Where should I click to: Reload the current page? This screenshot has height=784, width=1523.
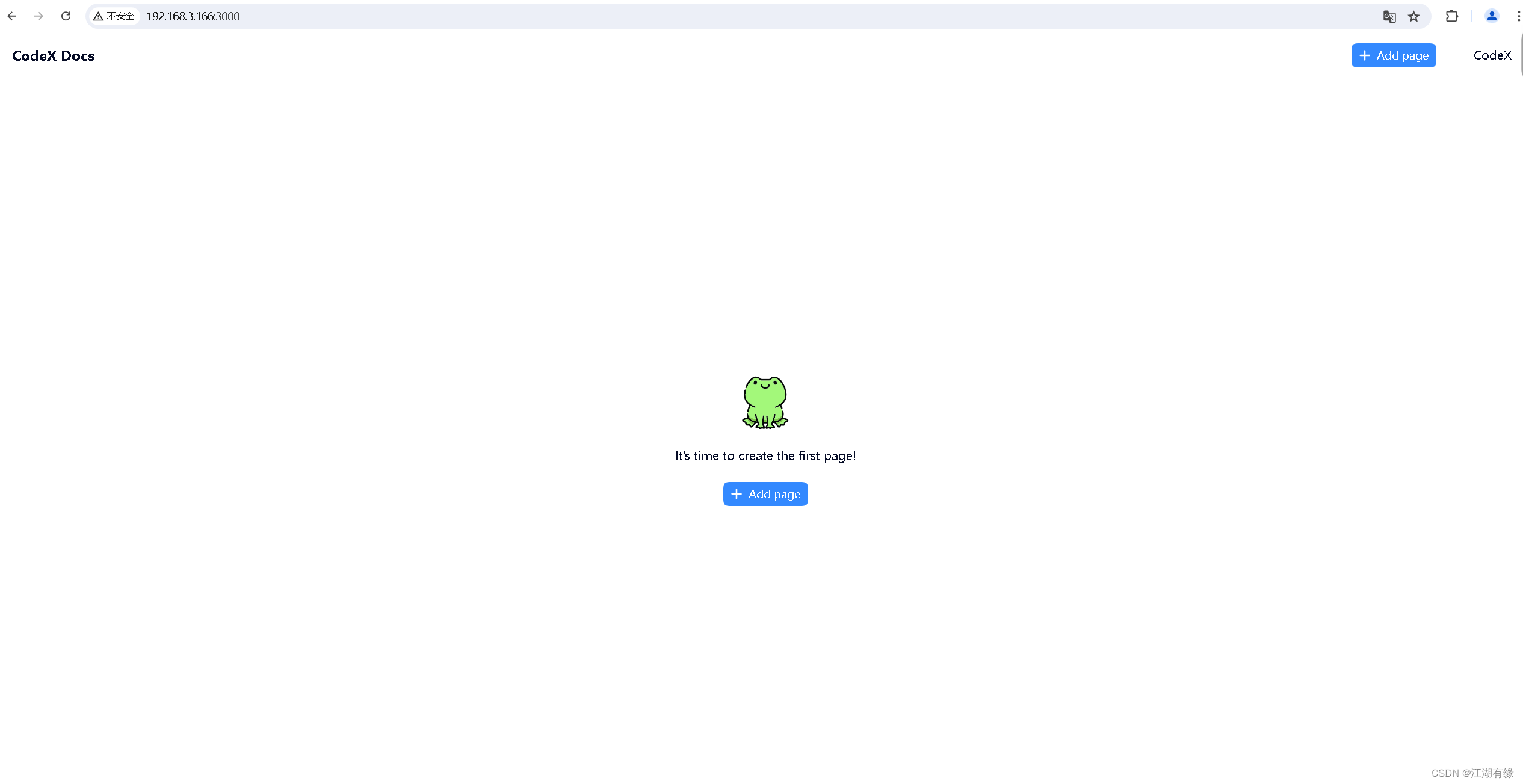[66, 16]
